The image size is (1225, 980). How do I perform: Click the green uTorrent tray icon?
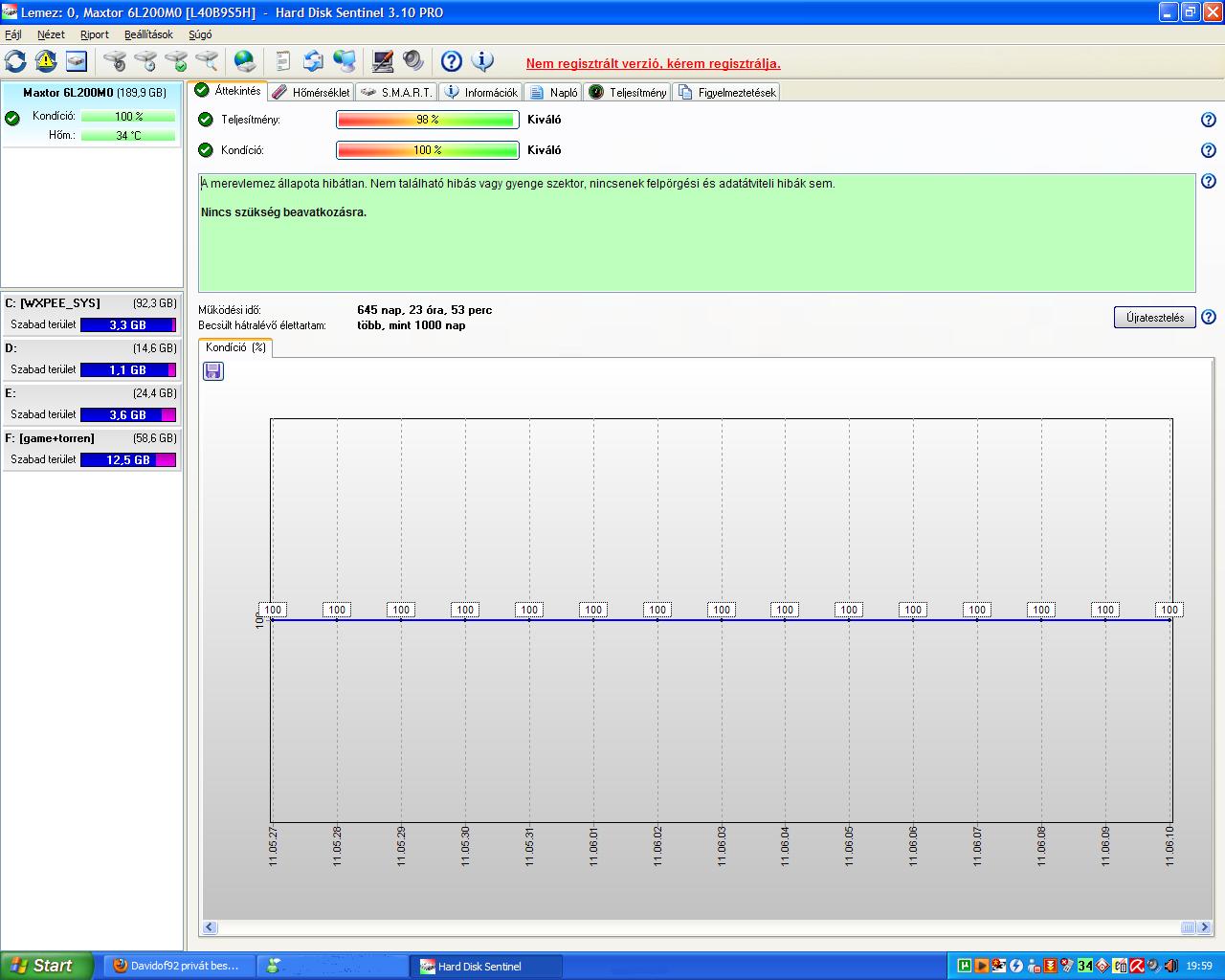click(x=966, y=966)
